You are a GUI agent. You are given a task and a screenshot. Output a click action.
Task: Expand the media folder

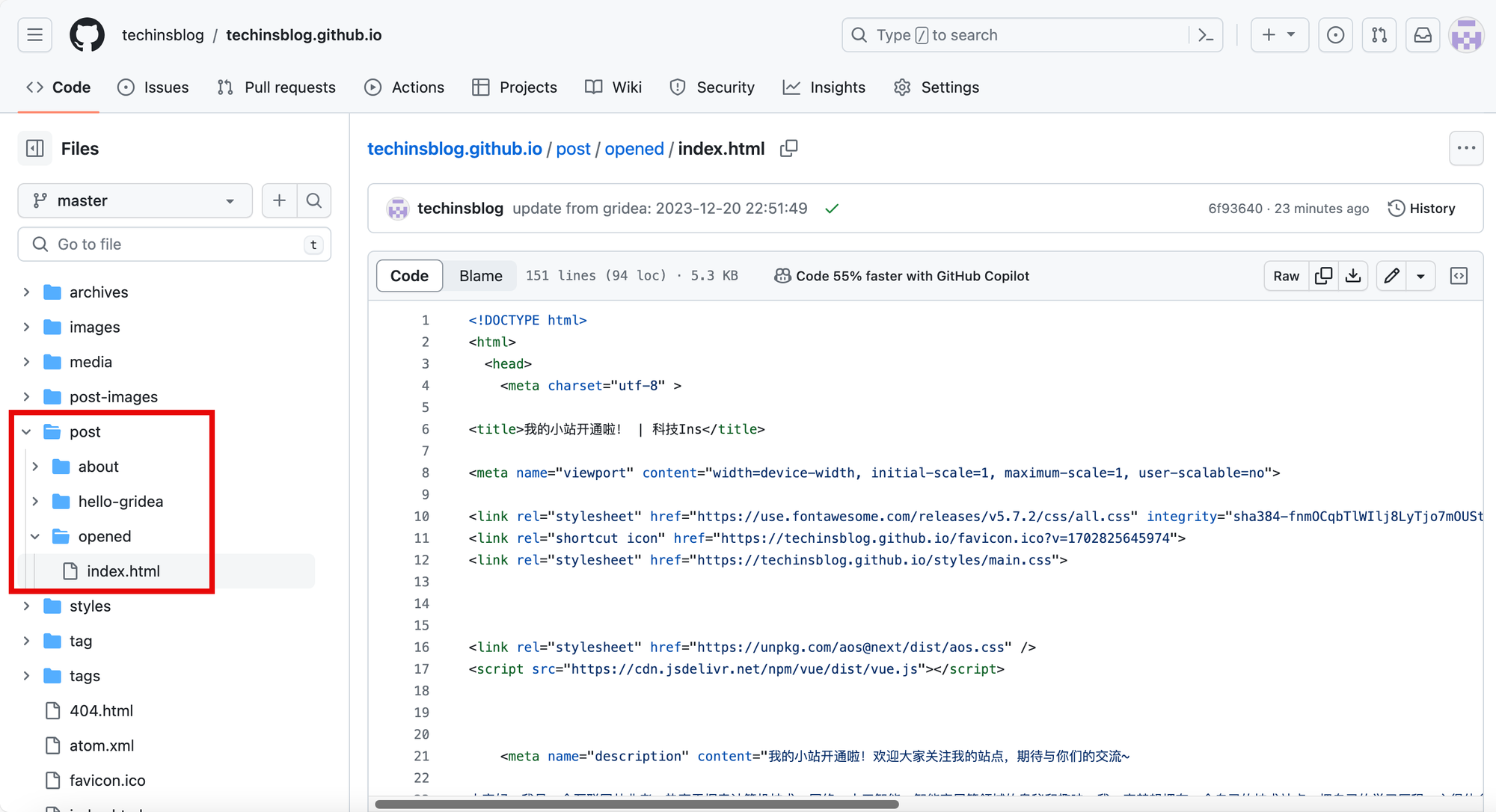click(x=26, y=362)
